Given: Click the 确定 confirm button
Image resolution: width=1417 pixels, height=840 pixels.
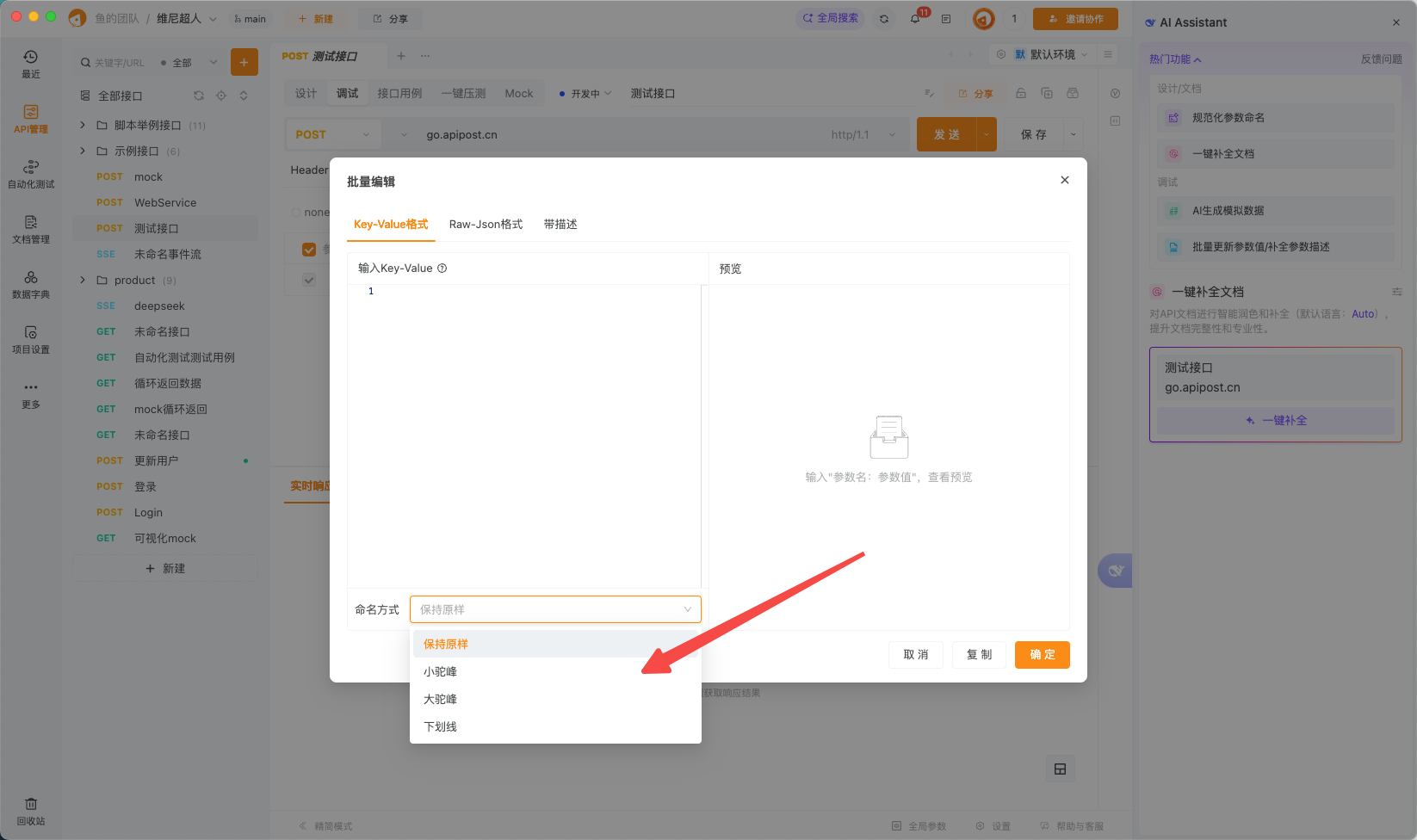Looking at the screenshot, I should tap(1042, 655).
